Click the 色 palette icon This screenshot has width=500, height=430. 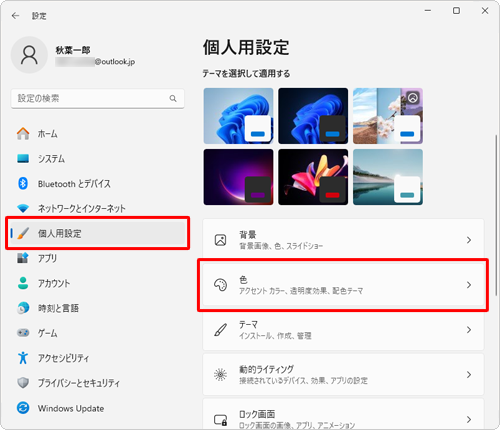pos(220,285)
